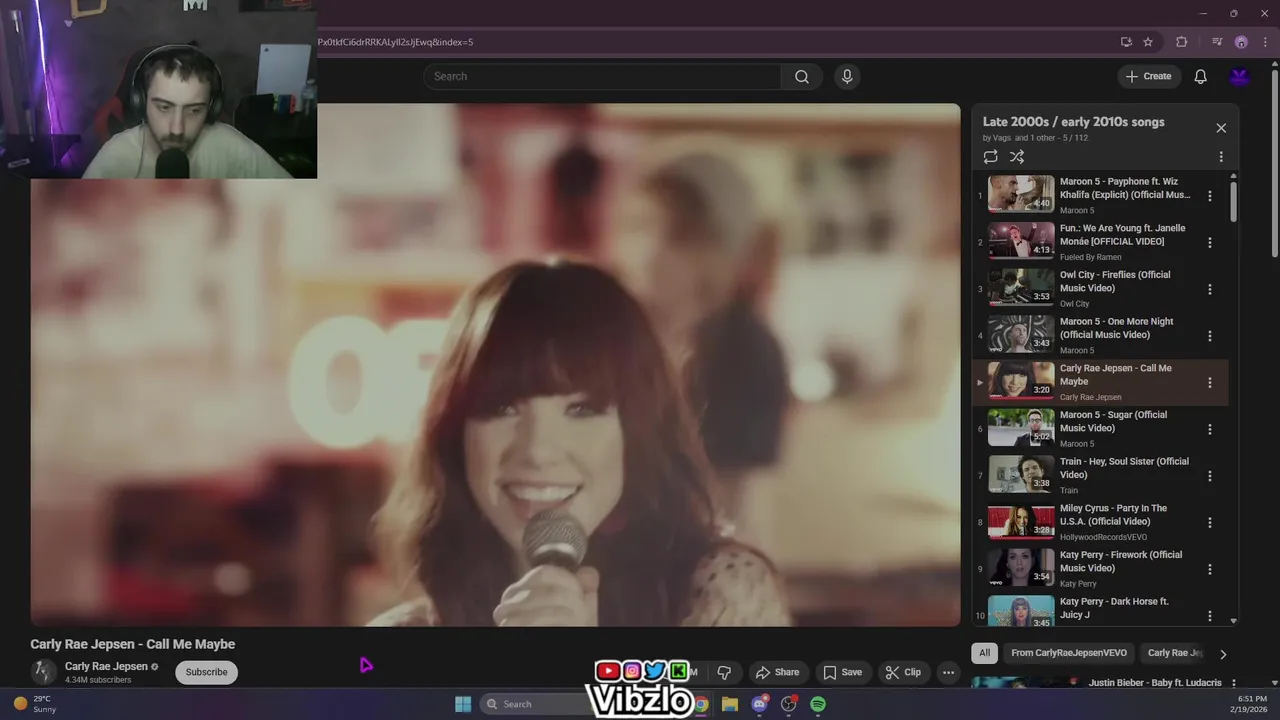The width and height of the screenshot is (1280, 720).
Task: Subscribe to Carly Rae Jepsen
Action: point(206,672)
